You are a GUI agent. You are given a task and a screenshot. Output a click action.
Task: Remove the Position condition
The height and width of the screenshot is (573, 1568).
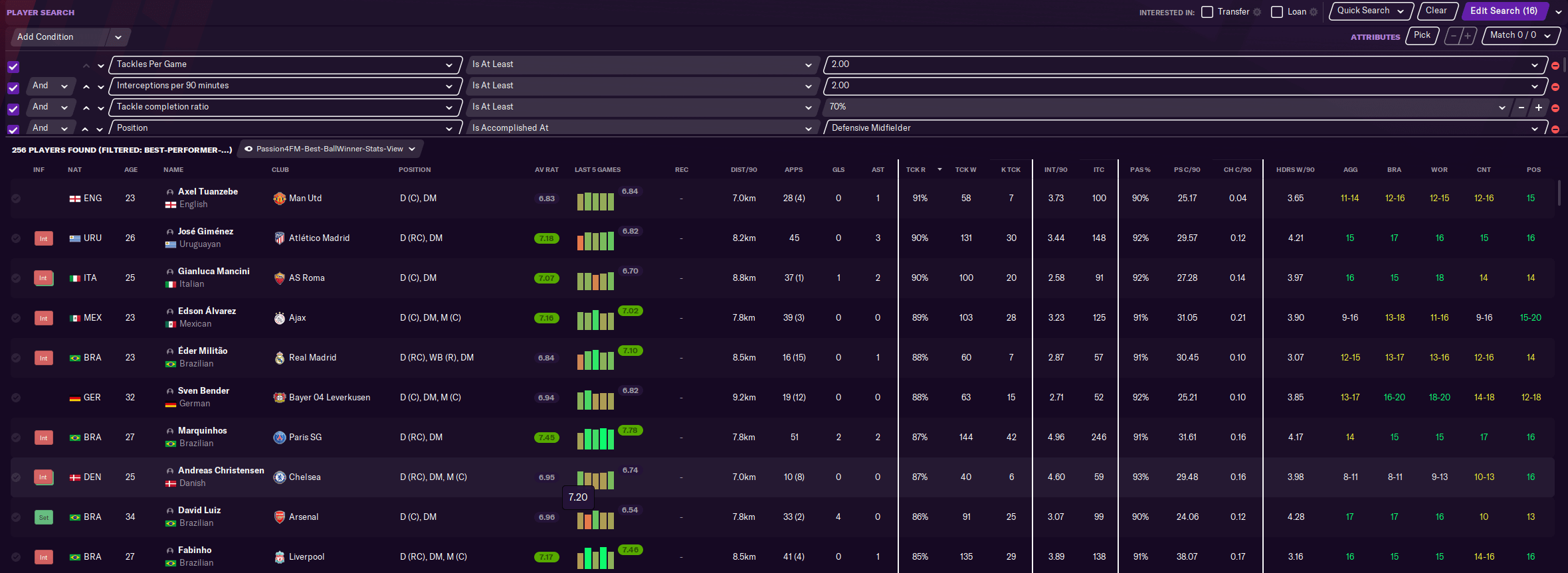coord(1555,129)
